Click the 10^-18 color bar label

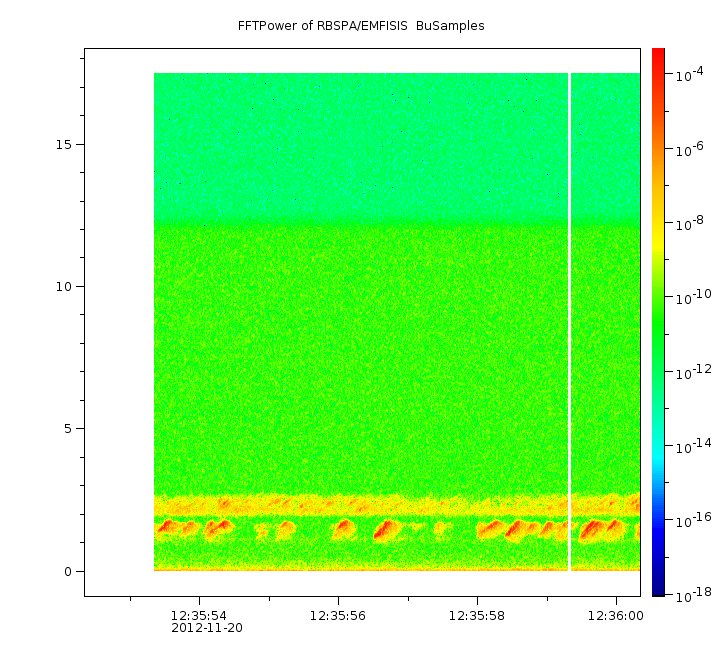tap(693, 595)
